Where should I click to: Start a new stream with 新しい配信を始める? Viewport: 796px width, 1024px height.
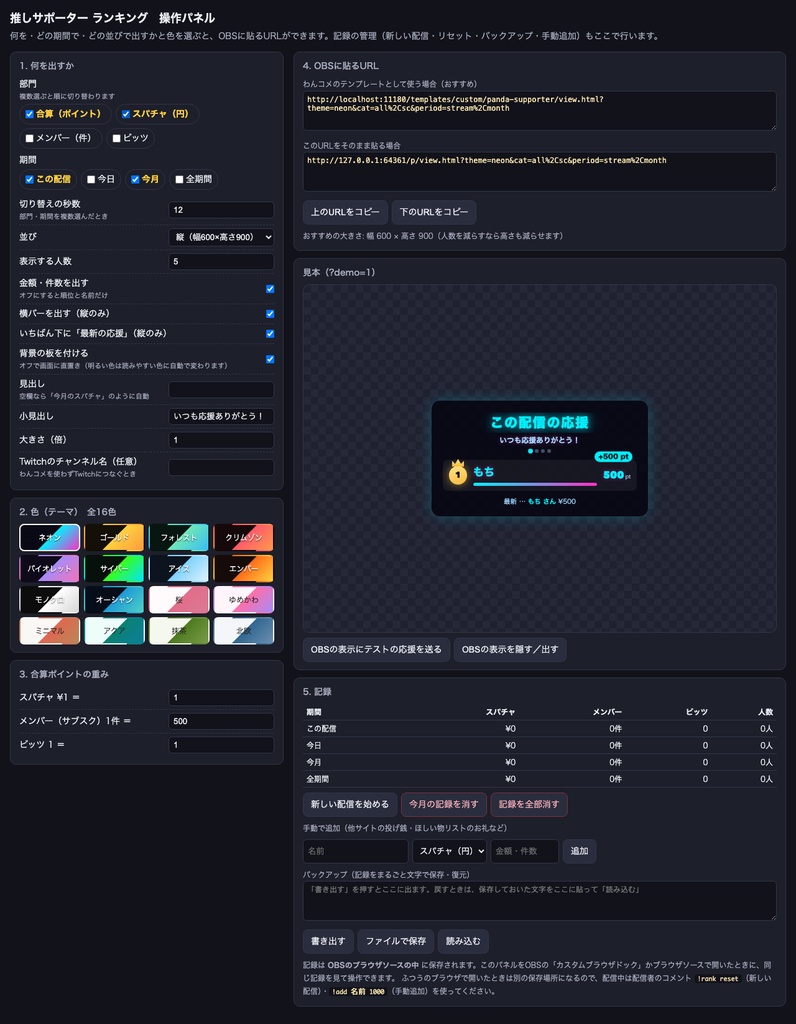(x=350, y=805)
